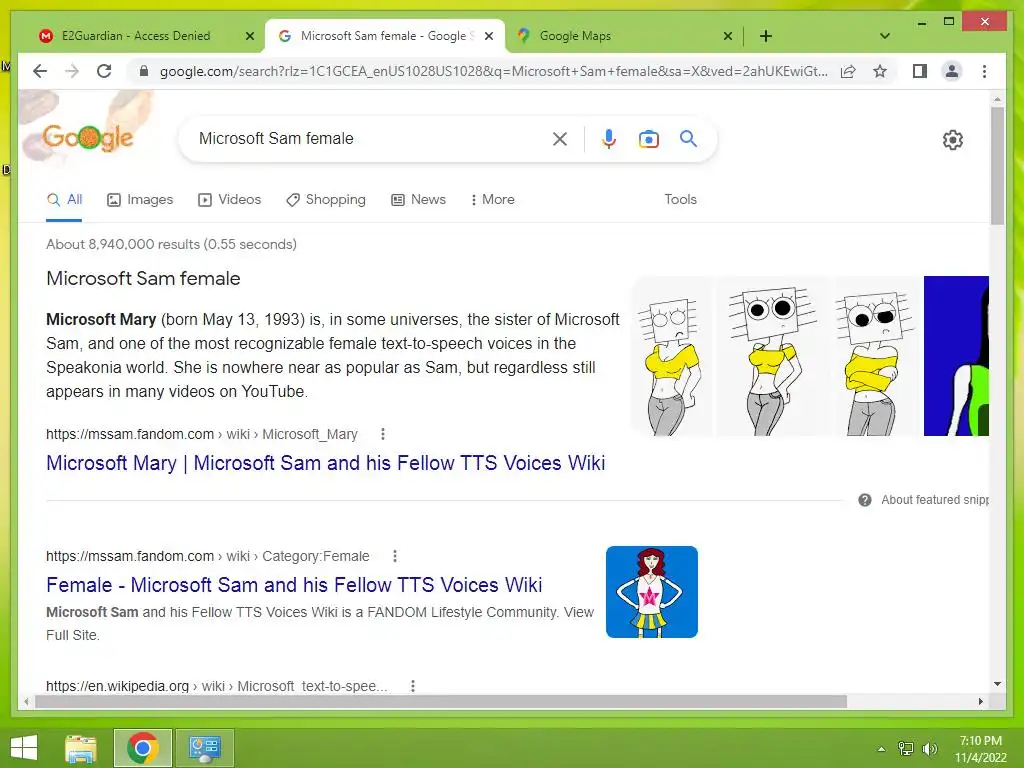This screenshot has width=1024, height=768.
Task: Show hidden system tray icons
Action: tap(882, 749)
